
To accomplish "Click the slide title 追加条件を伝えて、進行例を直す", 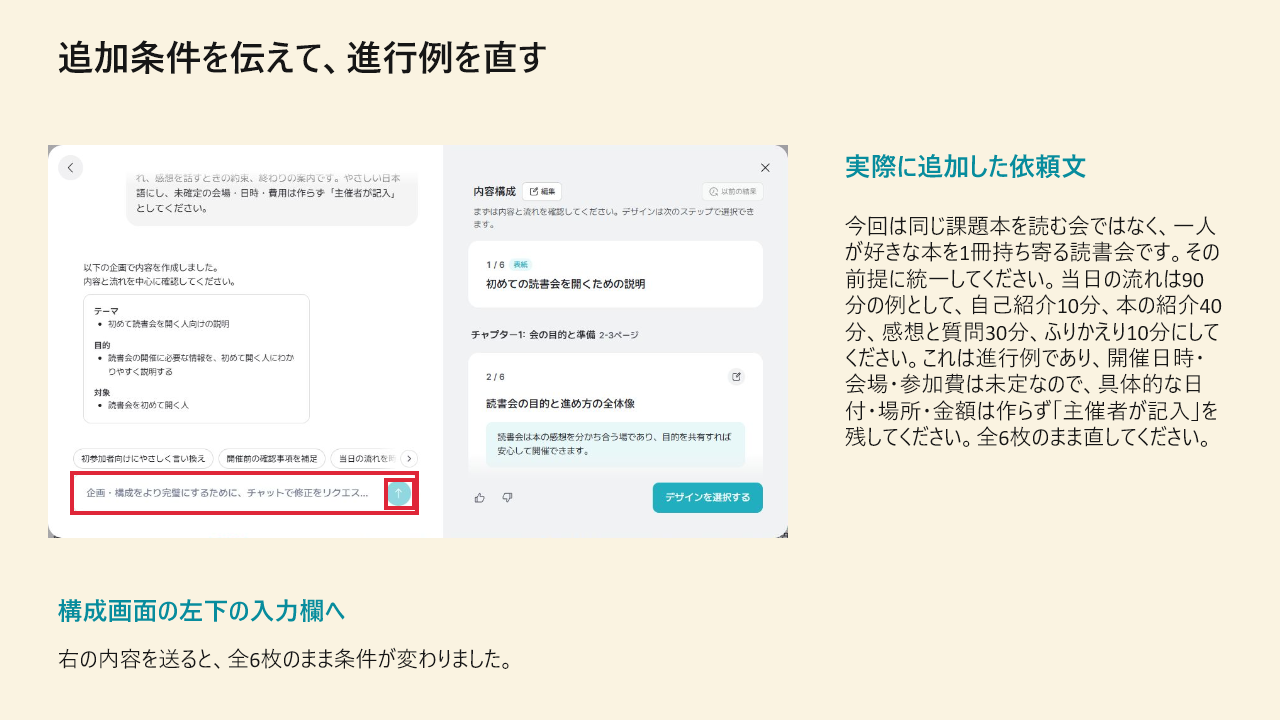I will point(302,57).
